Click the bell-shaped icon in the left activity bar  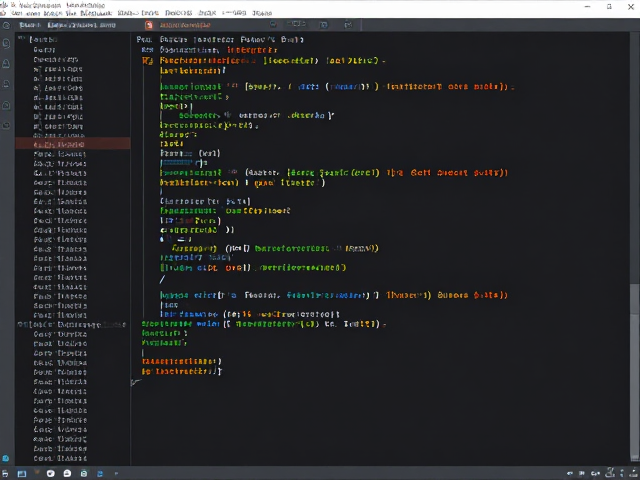click(7, 64)
